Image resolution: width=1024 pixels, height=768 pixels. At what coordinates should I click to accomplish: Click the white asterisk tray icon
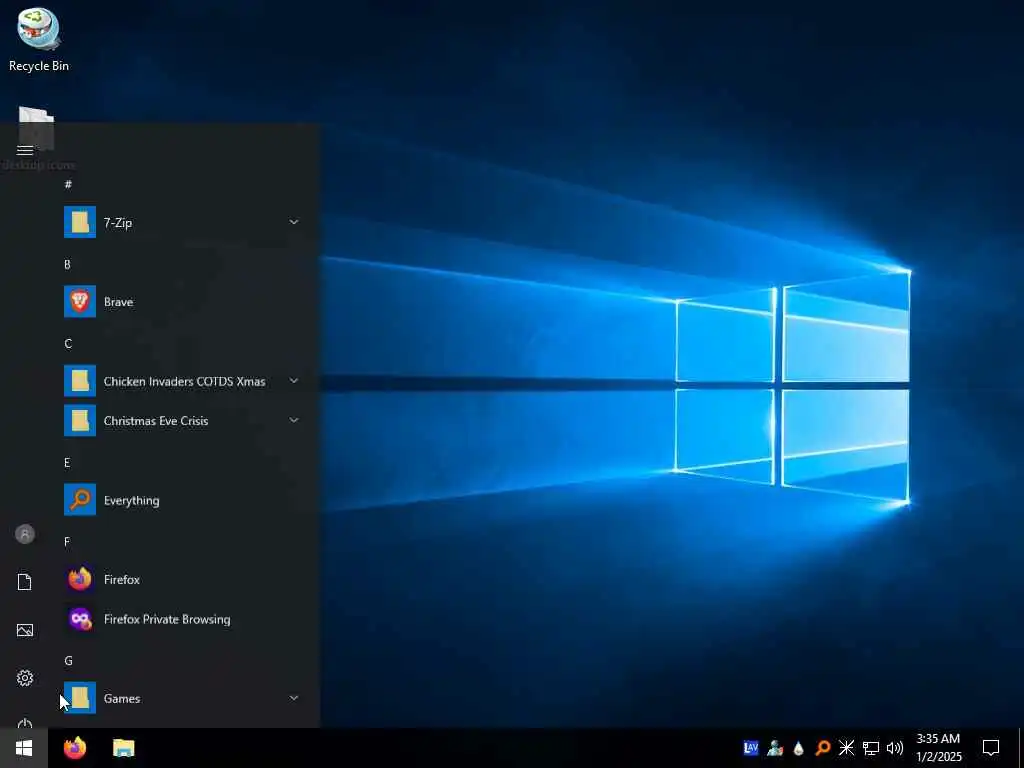pos(846,748)
